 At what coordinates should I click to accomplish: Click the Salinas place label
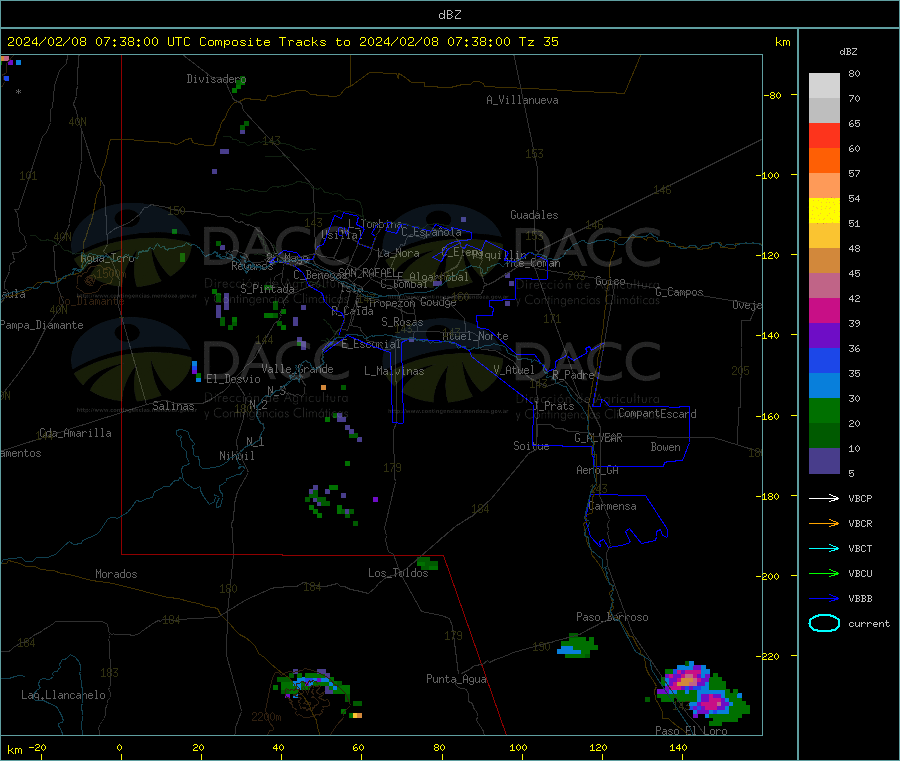click(x=173, y=406)
